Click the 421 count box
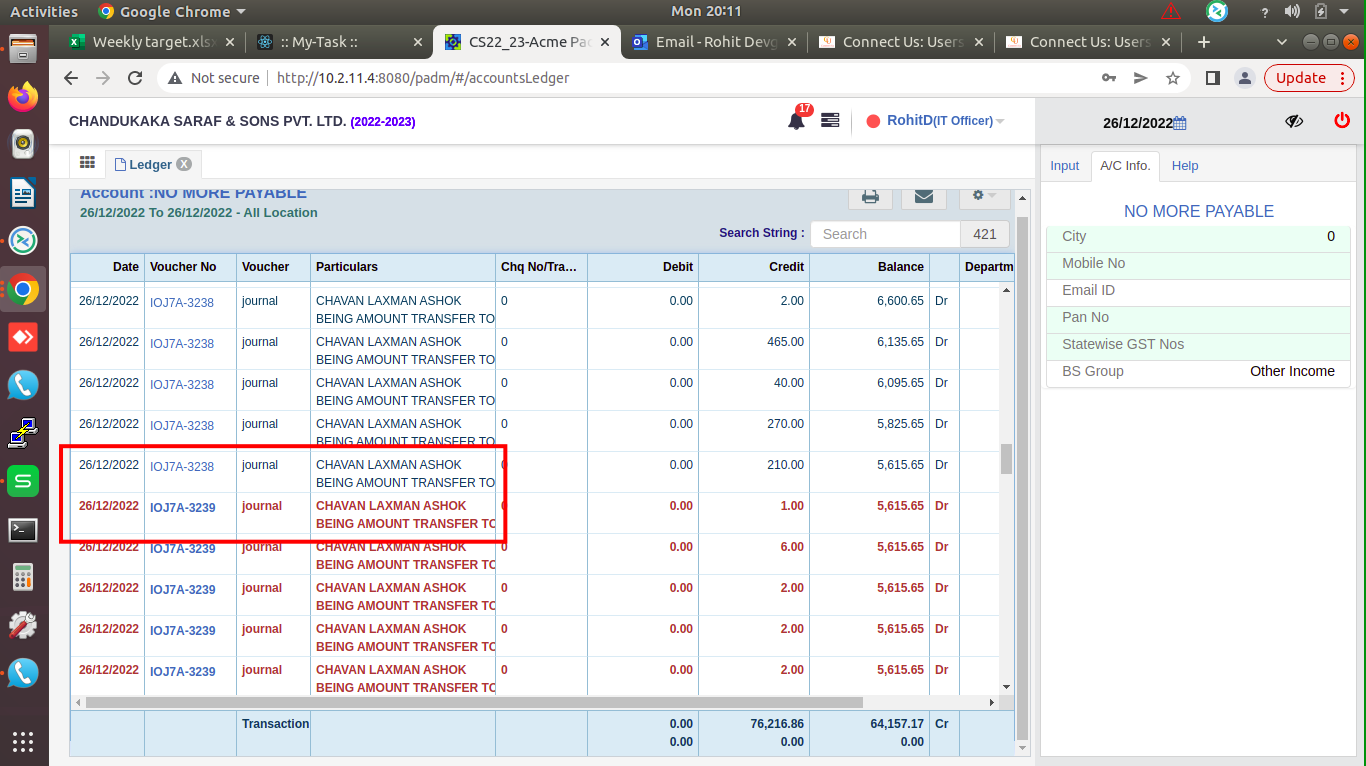The height and width of the screenshot is (766, 1366). pyautogui.click(x=985, y=234)
